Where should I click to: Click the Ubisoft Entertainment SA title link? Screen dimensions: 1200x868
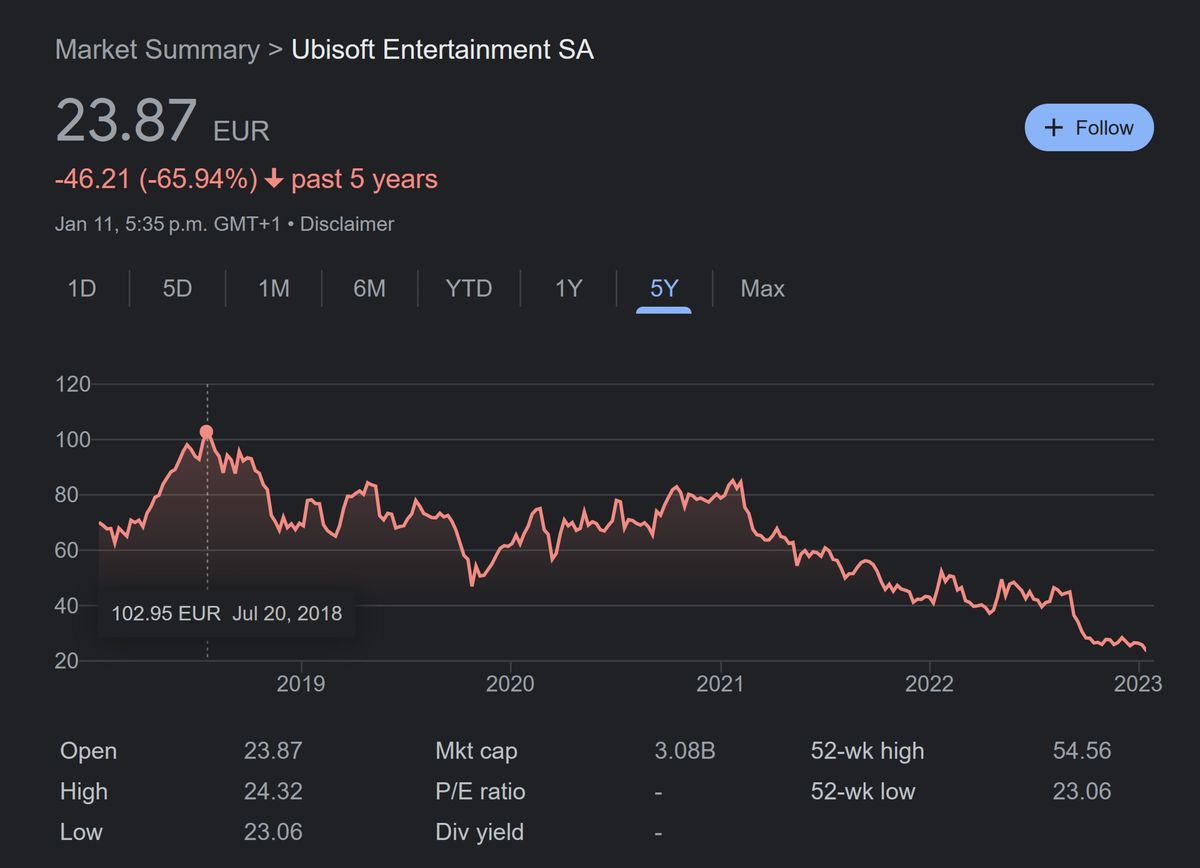443,49
